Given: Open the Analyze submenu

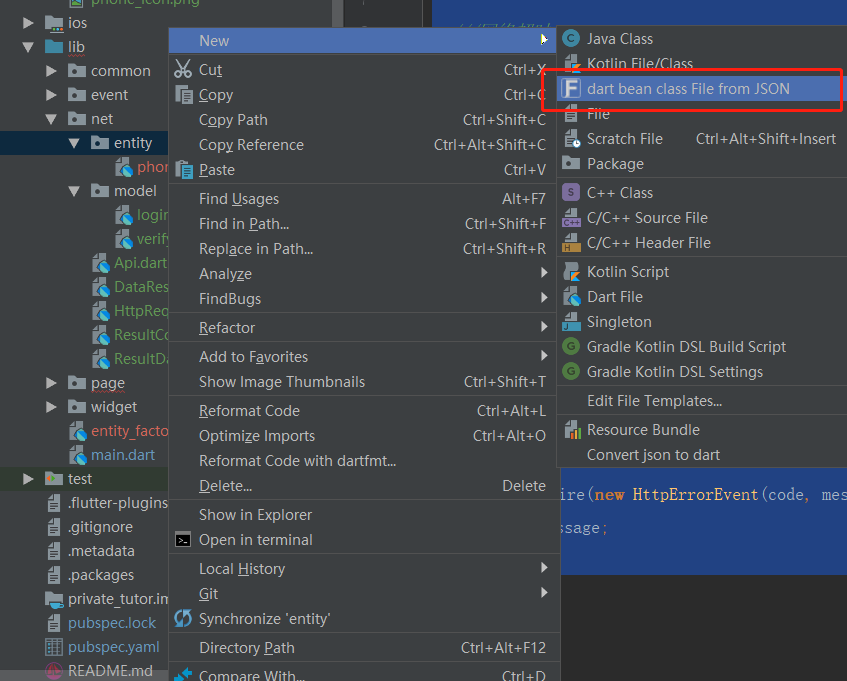Looking at the screenshot, I should [362, 274].
